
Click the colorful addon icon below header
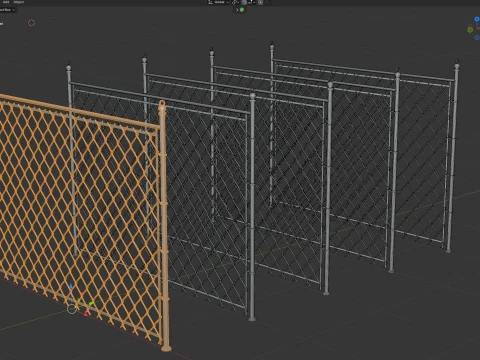pyautogui.click(x=242, y=10)
